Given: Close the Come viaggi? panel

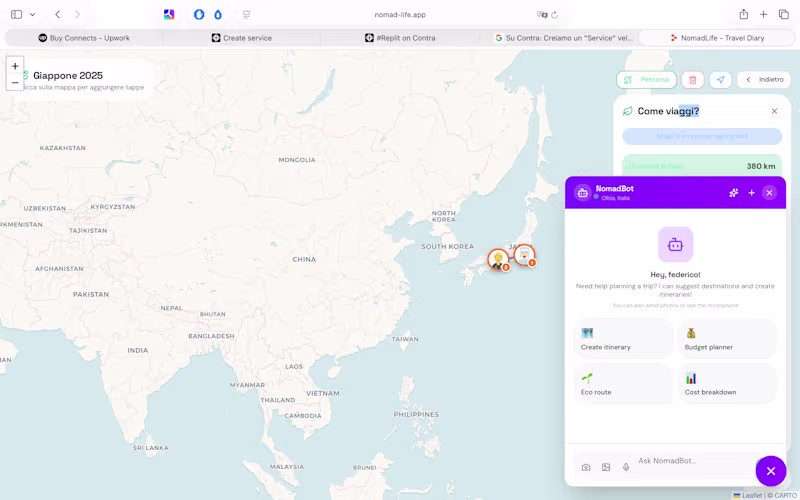Looking at the screenshot, I should [x=774, y=111].
